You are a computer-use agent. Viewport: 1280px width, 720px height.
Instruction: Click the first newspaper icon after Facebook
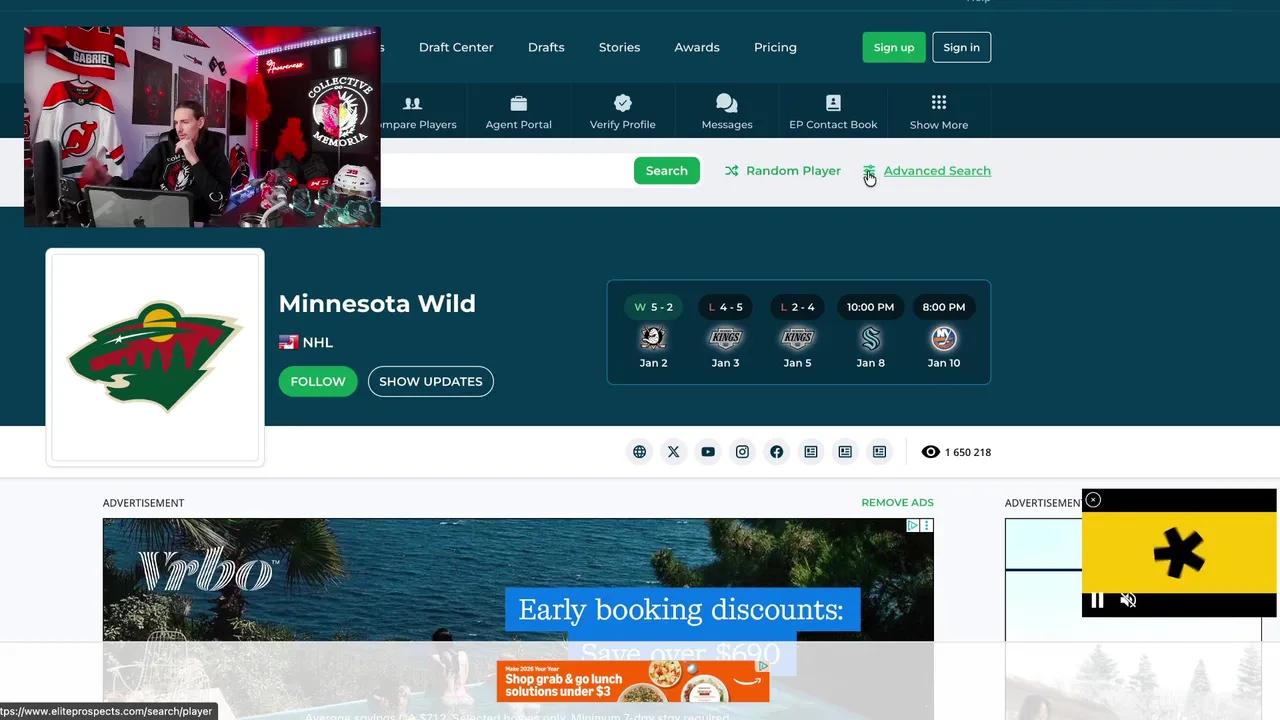pyautogui.click(x=811, y=452)
